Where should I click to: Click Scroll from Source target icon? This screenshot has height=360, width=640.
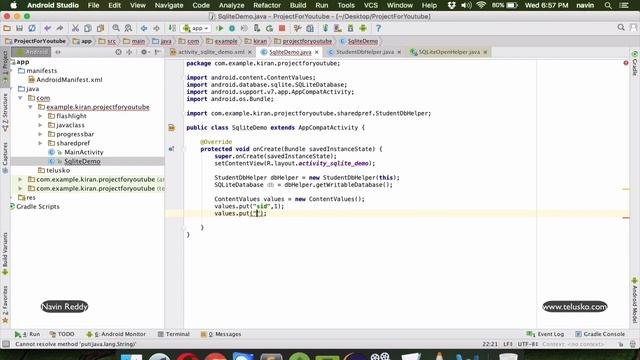coord(118,52)
